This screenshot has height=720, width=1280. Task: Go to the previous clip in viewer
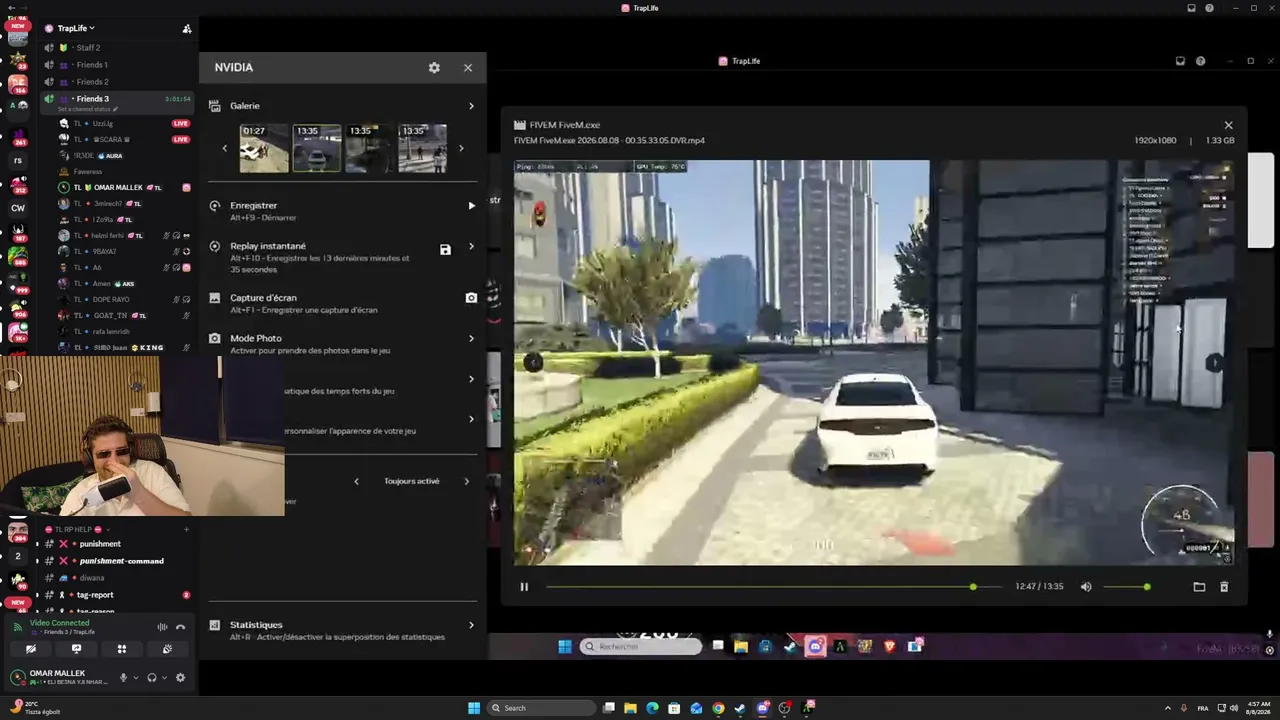533,363
